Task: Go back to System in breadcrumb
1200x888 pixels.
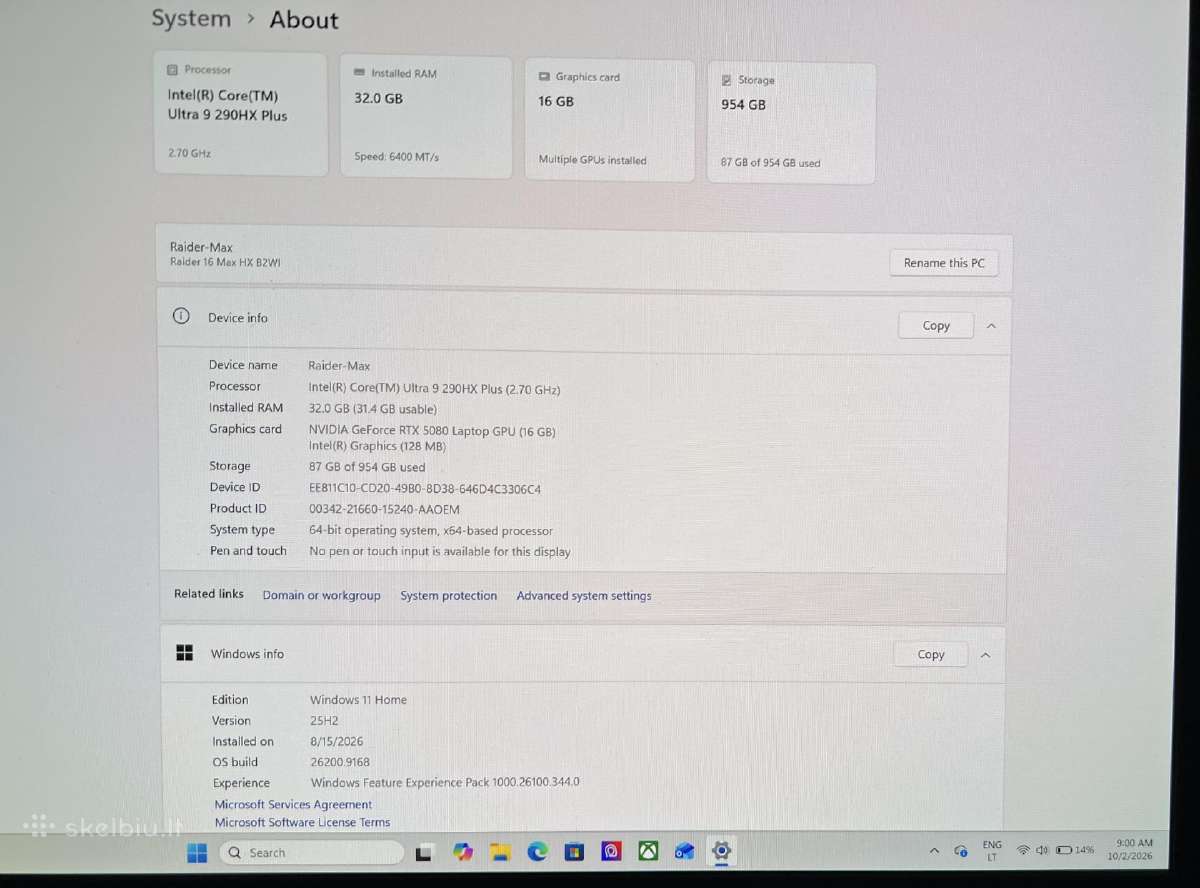Action: 191,19
